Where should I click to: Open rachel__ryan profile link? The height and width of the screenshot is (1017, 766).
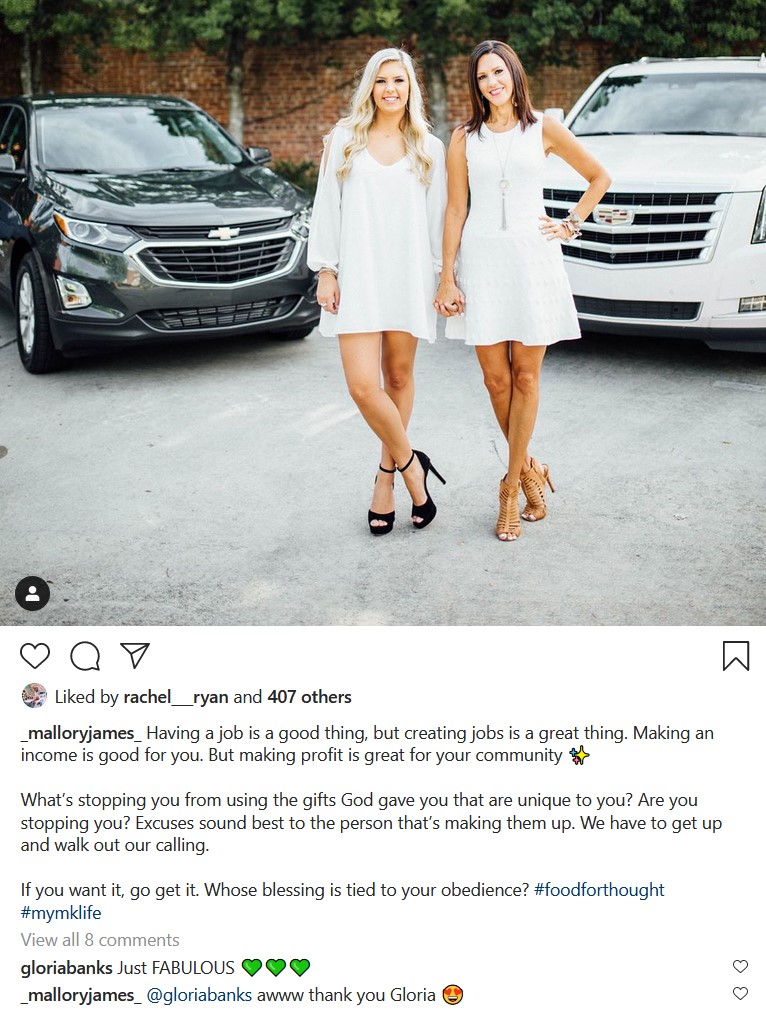[x=176, y=697]
